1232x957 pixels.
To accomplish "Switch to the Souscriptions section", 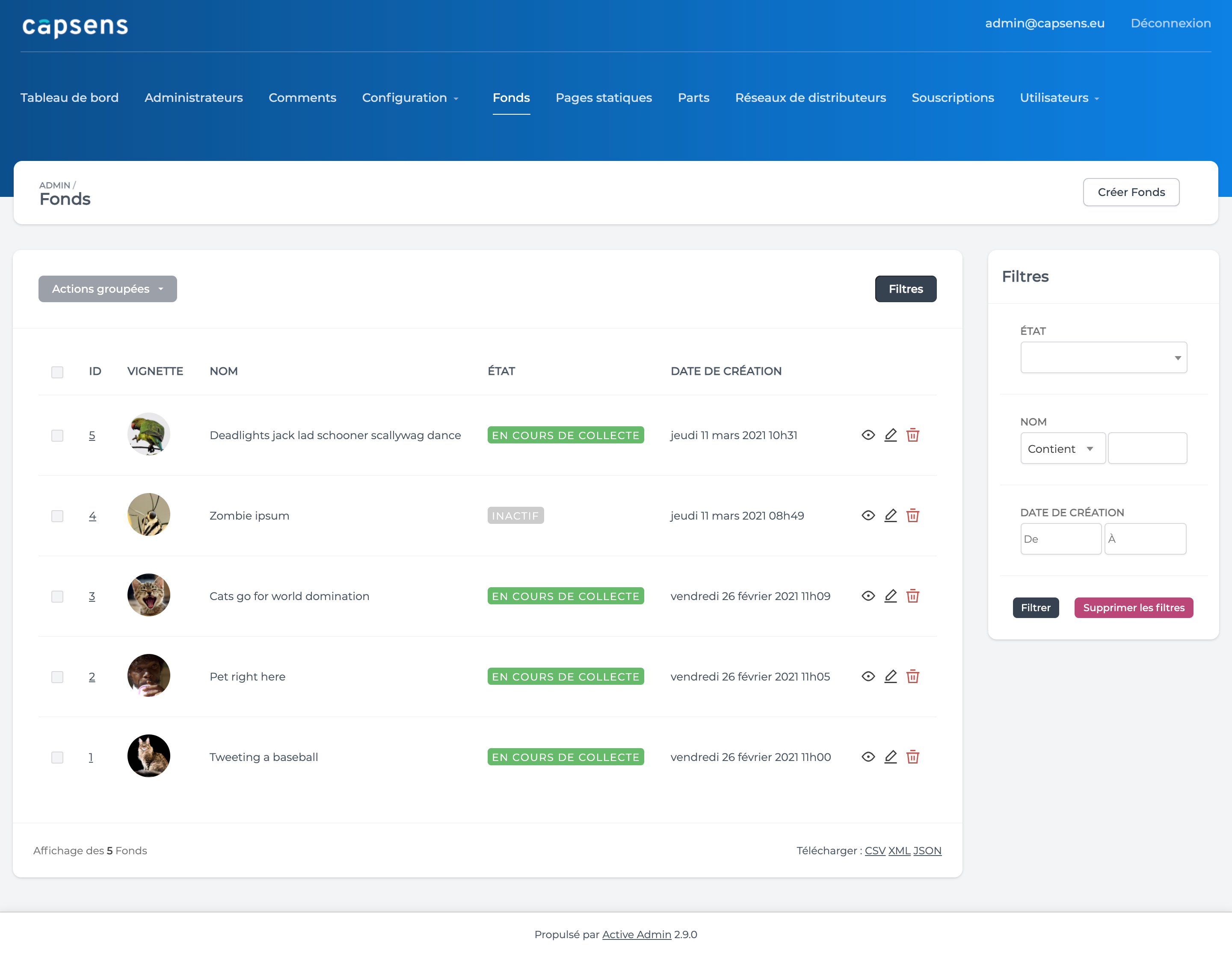I will coord(953,98).
